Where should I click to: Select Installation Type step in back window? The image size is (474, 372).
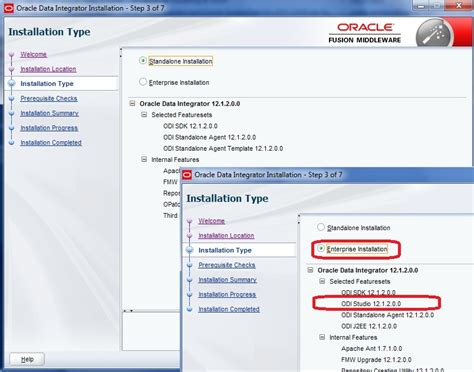pyautogui.click(x=47, y=84)
